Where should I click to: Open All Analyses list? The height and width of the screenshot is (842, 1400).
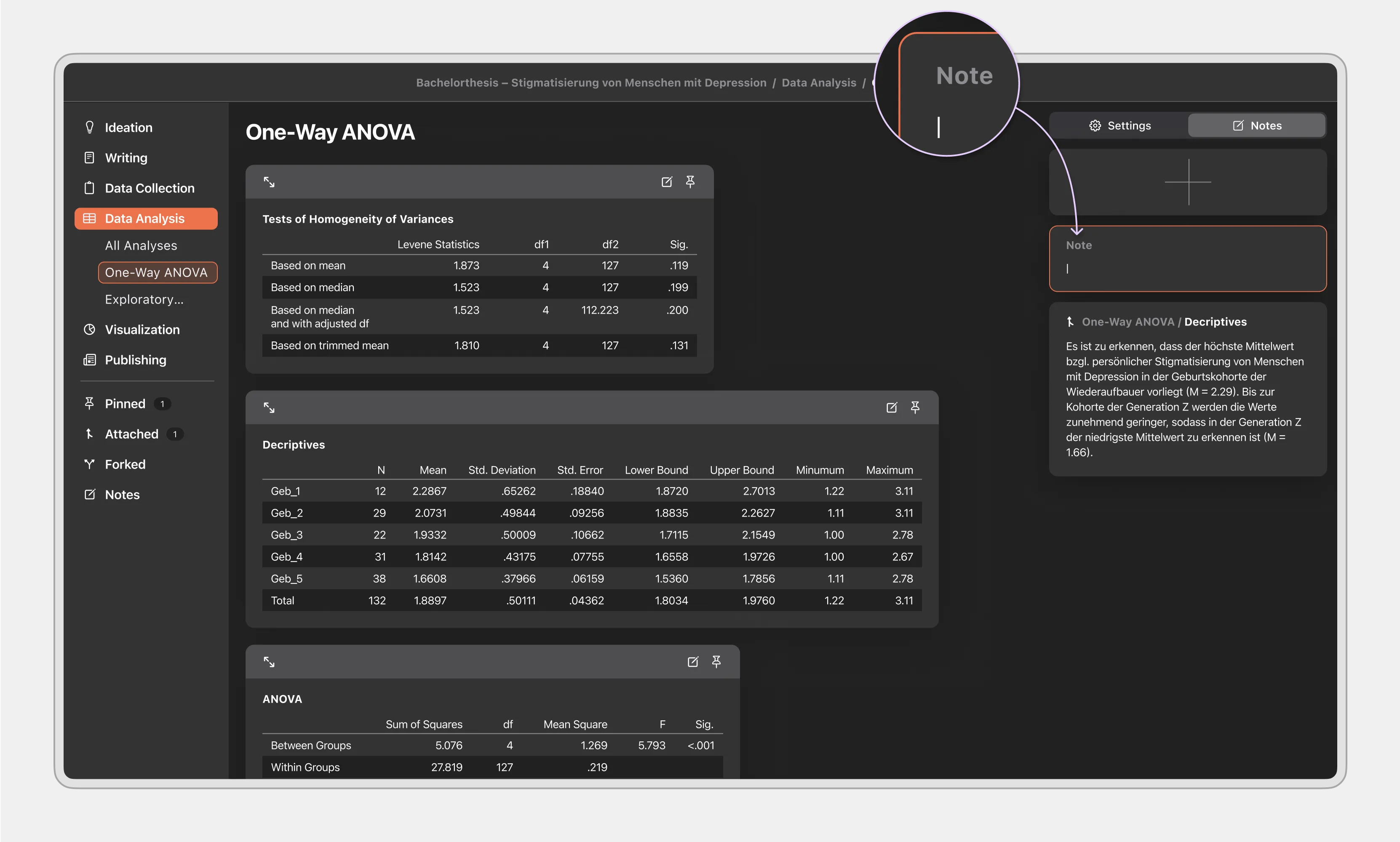click(x=141, y=246)
